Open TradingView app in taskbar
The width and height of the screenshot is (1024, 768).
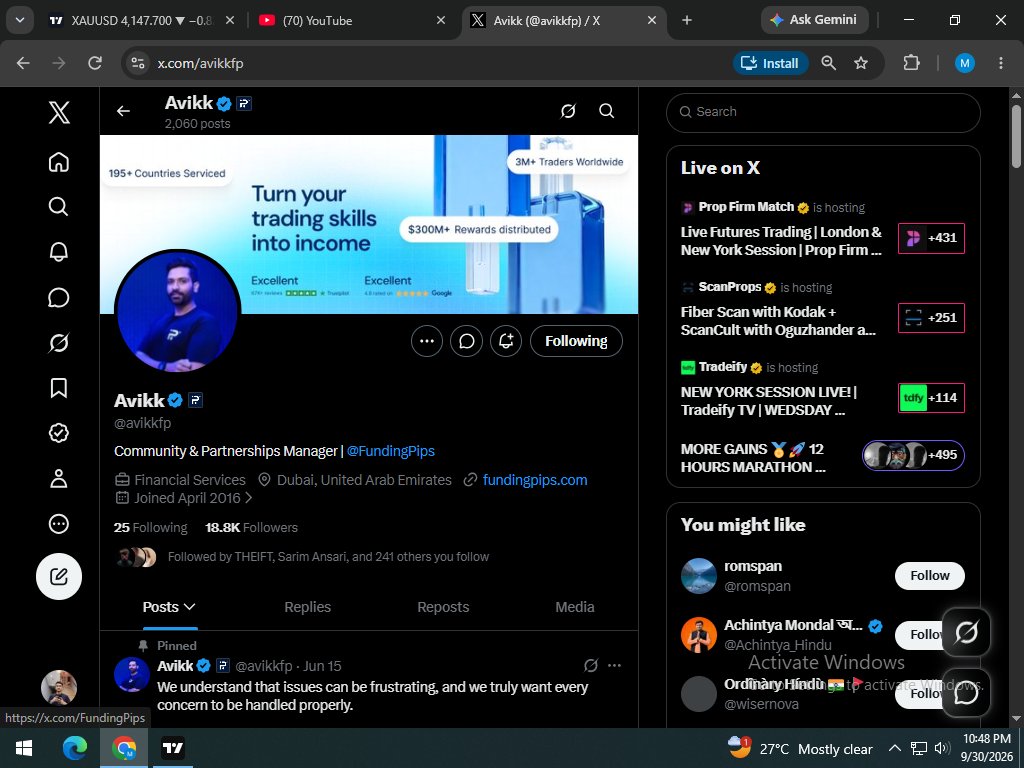tap(173, 748)
